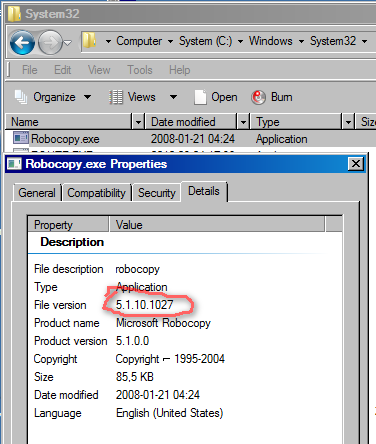376x444 pixels.
Task: Click the System32 folder icon in title bar
Action: coord(14,14)
